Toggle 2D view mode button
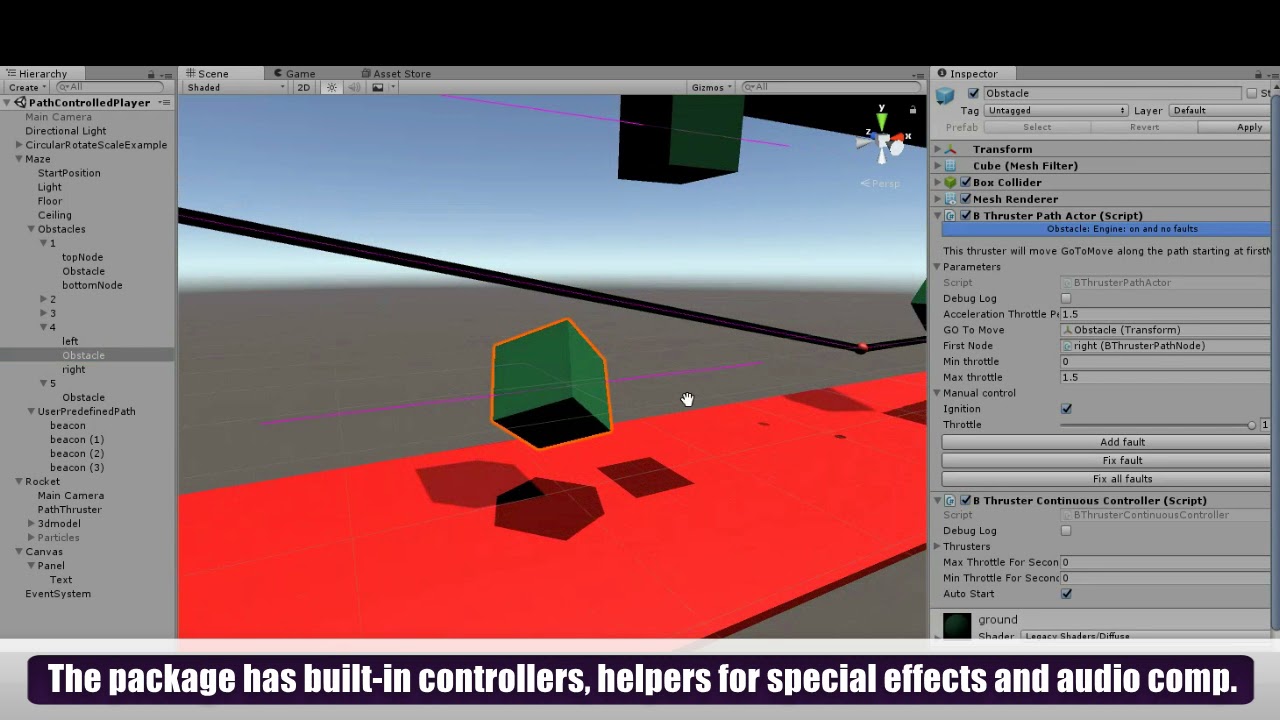 [x=303, y=88]
